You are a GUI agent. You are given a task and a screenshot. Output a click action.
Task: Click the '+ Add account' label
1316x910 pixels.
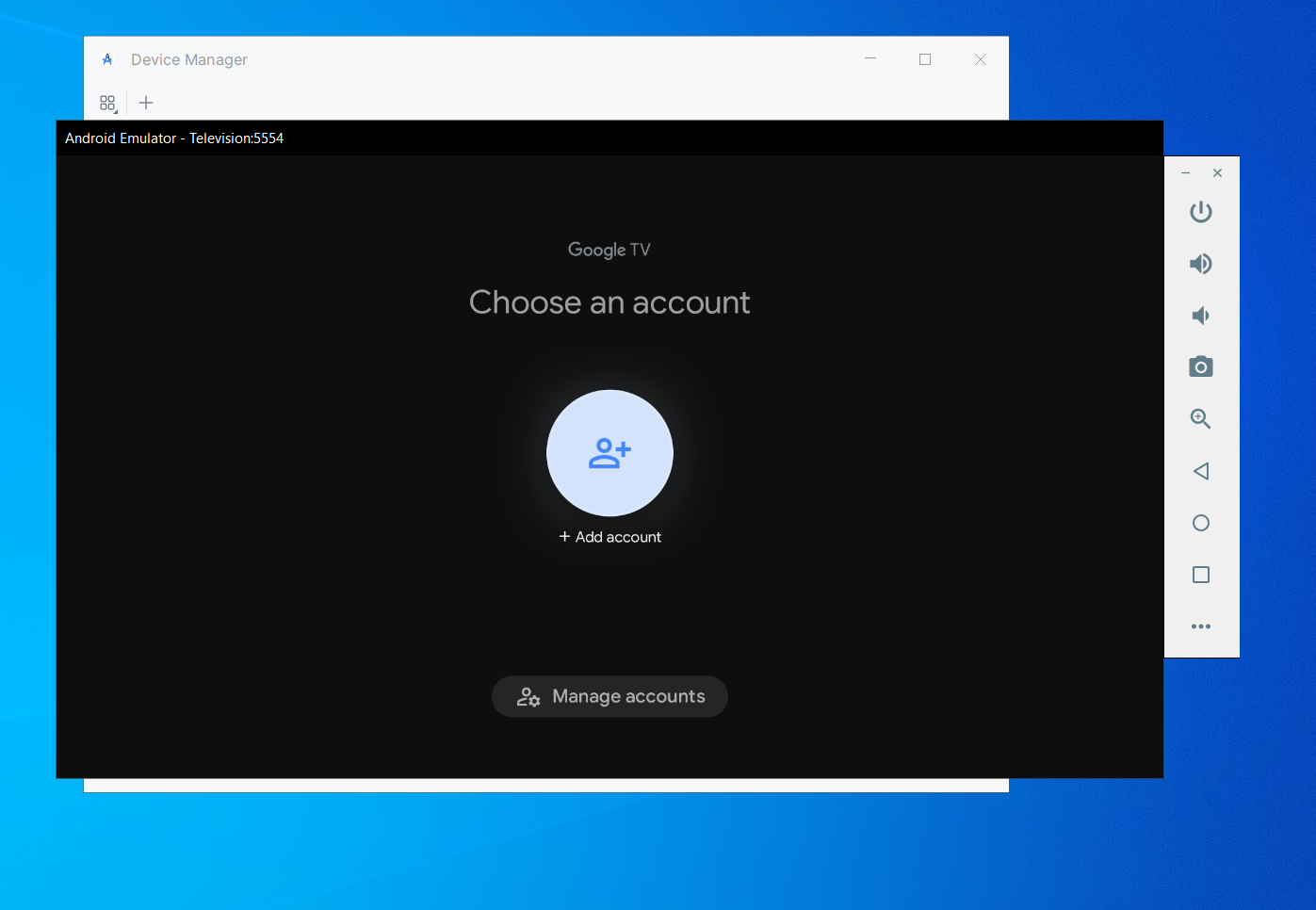pyautogui.click(x=609, y=537)
